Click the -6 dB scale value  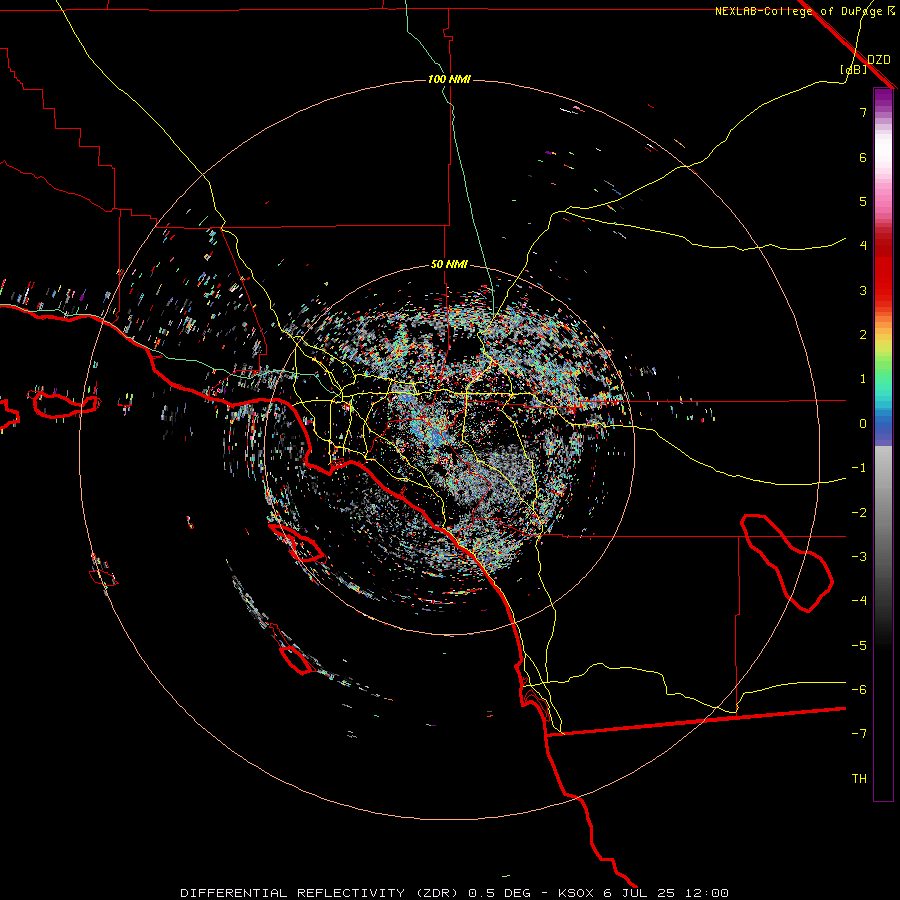(x=859, y=690)
